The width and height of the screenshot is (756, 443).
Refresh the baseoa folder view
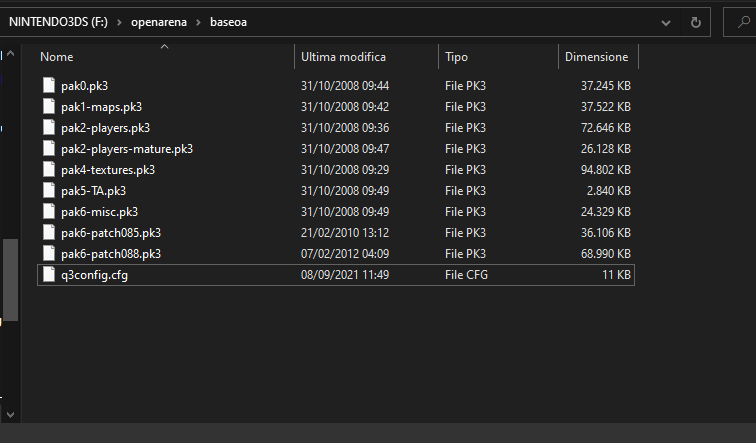coord(695,22)
